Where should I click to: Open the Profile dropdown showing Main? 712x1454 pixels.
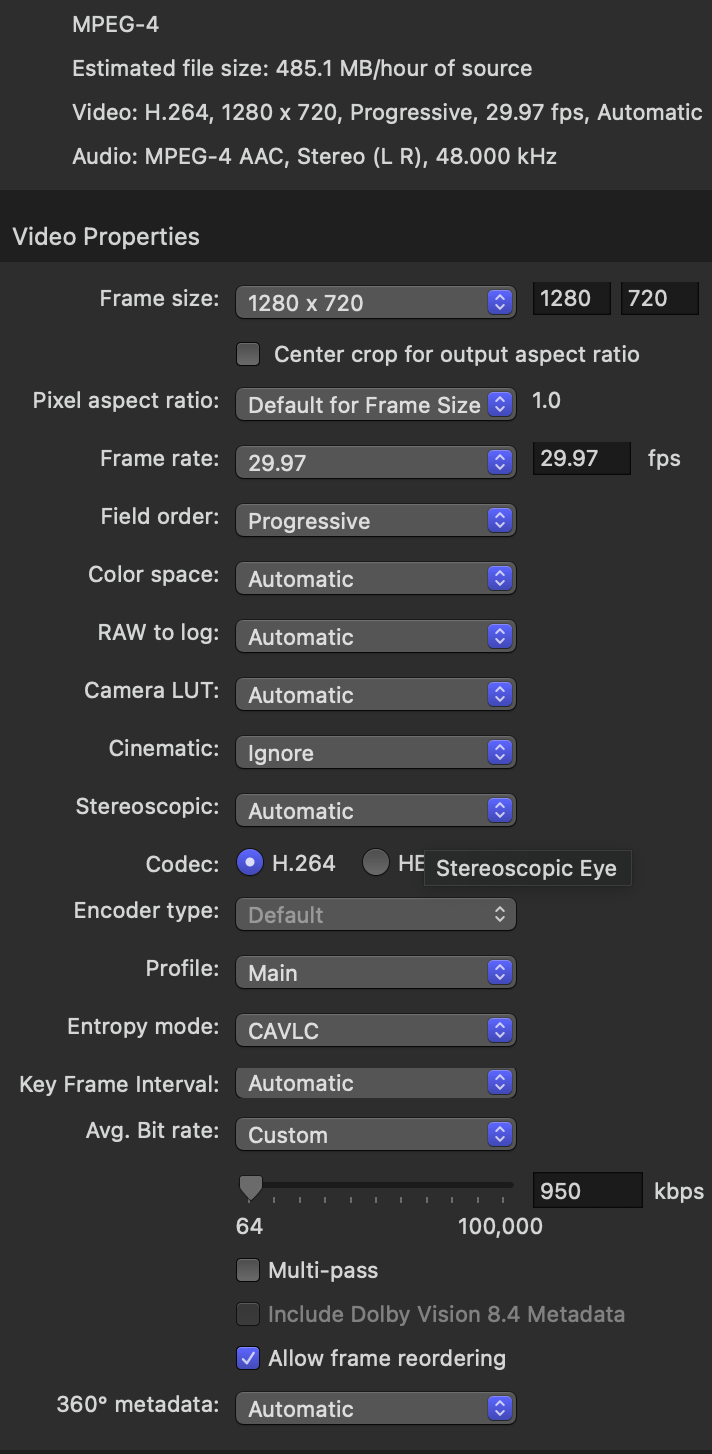(375, 972)
